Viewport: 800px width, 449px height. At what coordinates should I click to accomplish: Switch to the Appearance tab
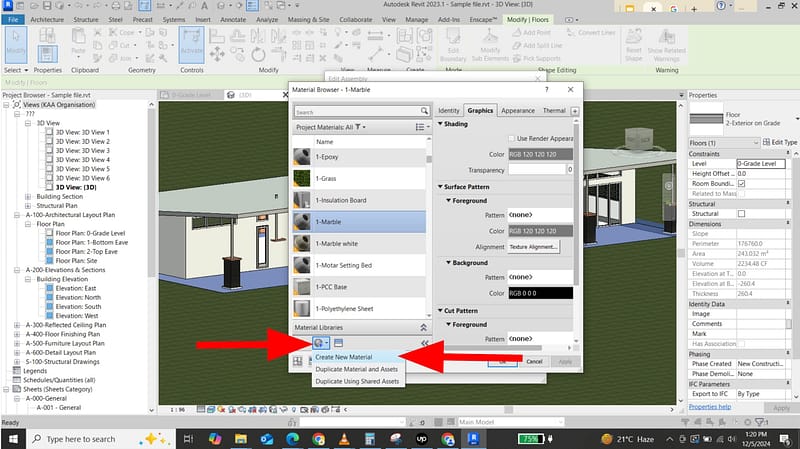[x=517, y=110]
